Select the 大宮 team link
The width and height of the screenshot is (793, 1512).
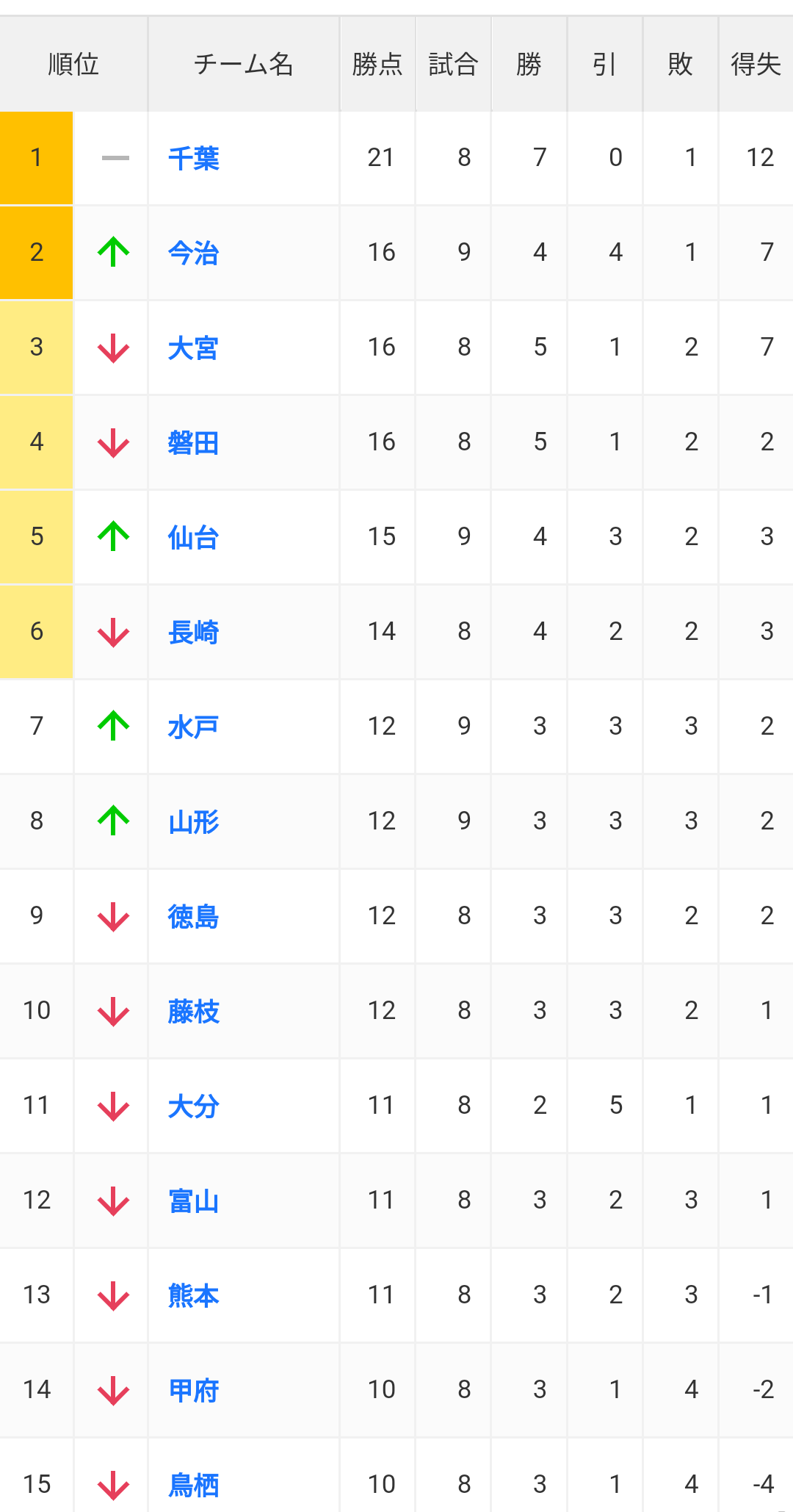[194, 348]
